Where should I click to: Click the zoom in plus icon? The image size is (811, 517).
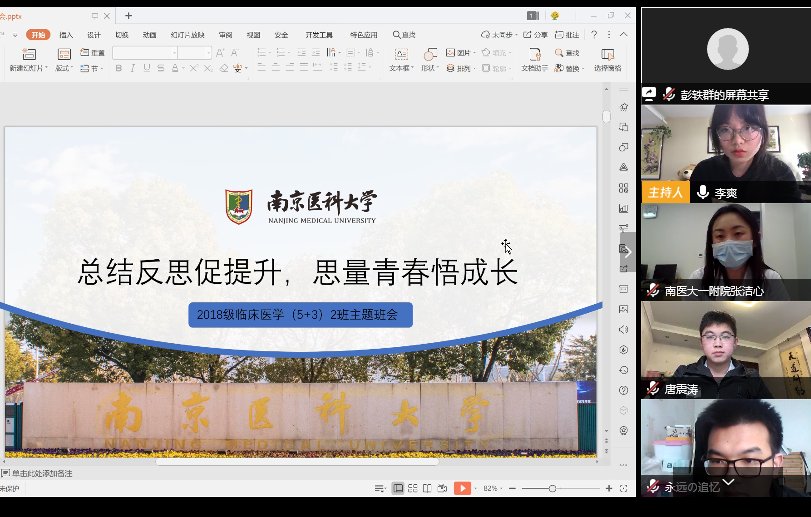pos(610,488)
